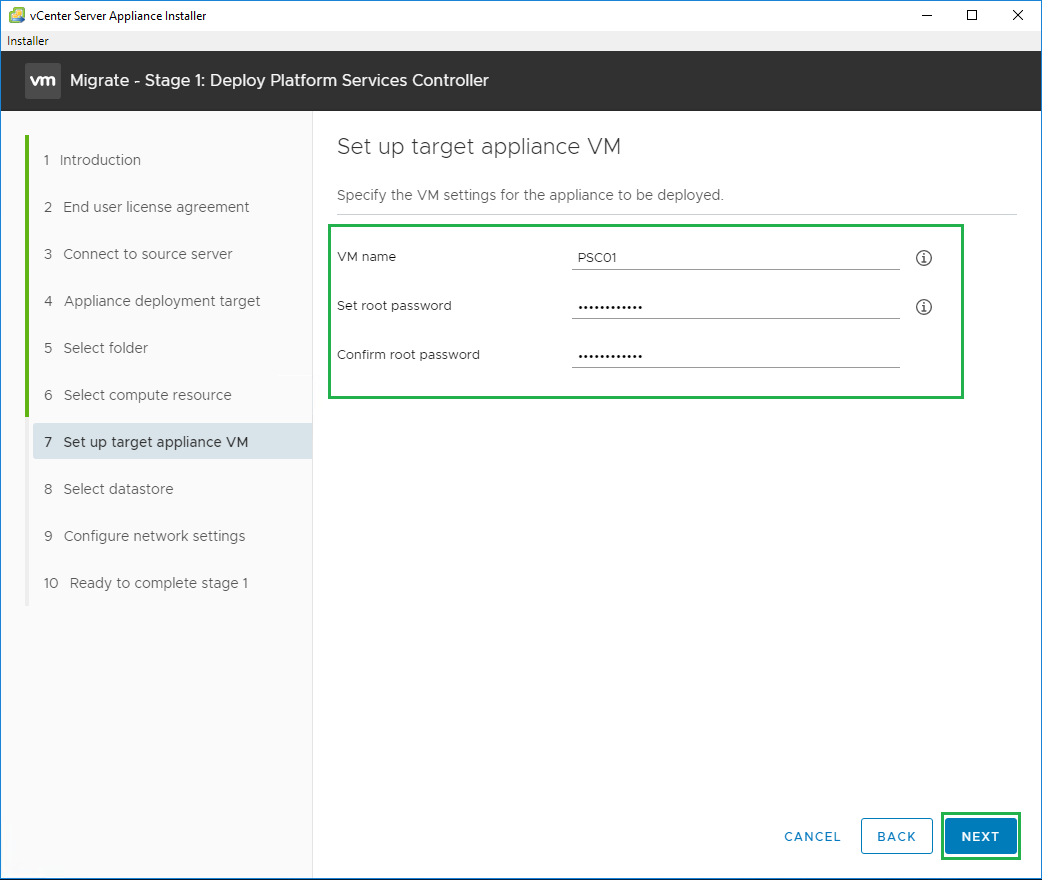This screenshot has height=880, width=1042.
Task: Click the CANCEL link
Action: tap(812, 837)
